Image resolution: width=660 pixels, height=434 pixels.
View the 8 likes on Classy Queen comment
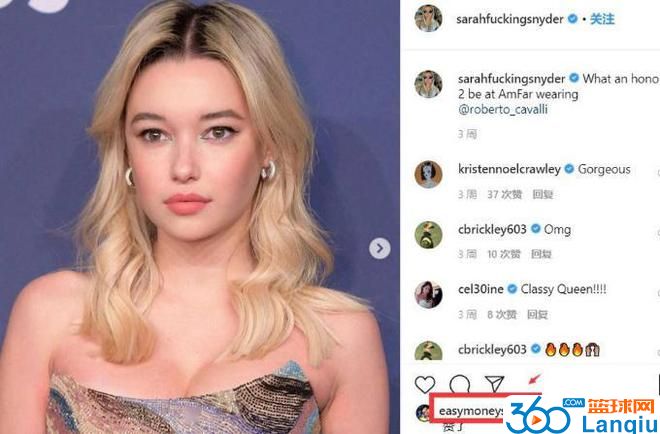click(502, 314)
